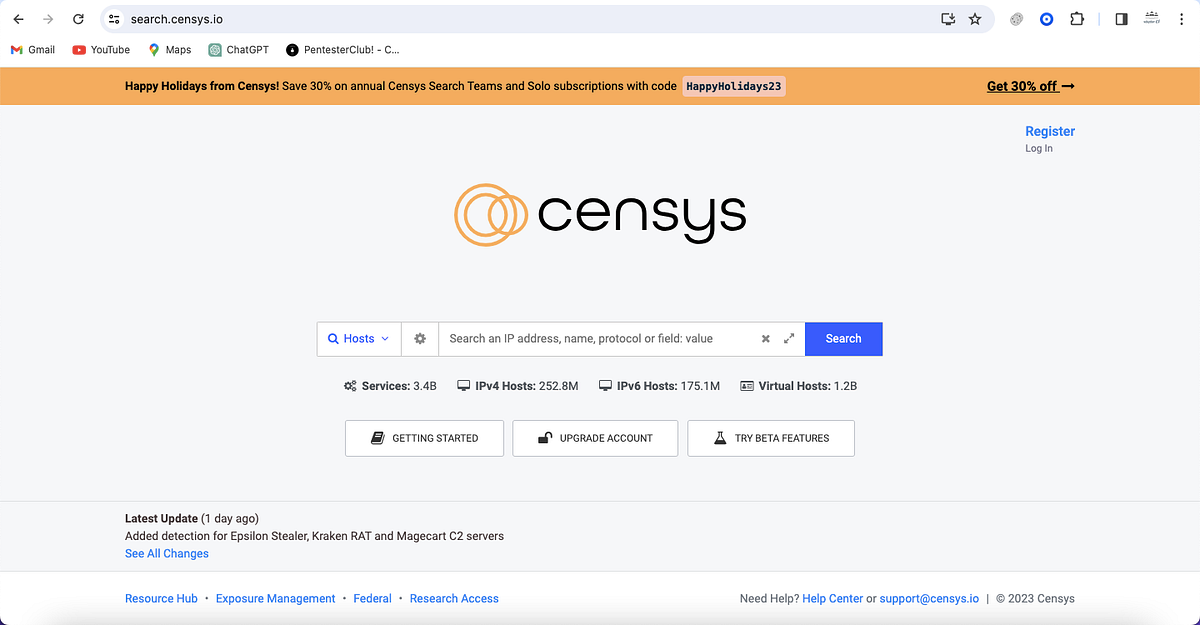Viewport: 1200px width, 625px height.
Task: Open Federal footer link
Action: (373, 599)
